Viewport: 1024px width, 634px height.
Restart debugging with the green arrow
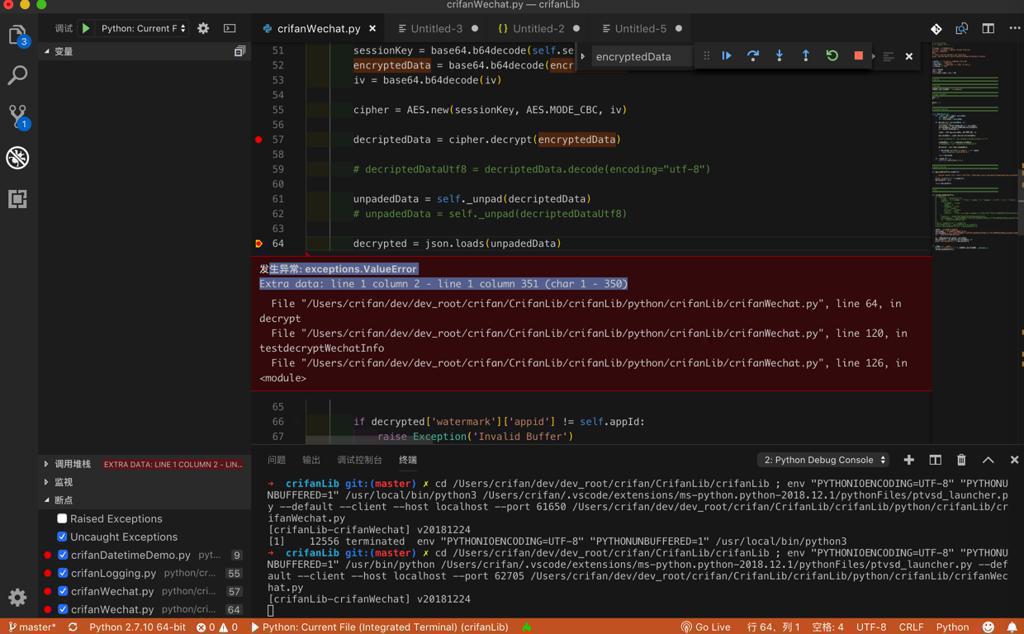coord(832,56)
